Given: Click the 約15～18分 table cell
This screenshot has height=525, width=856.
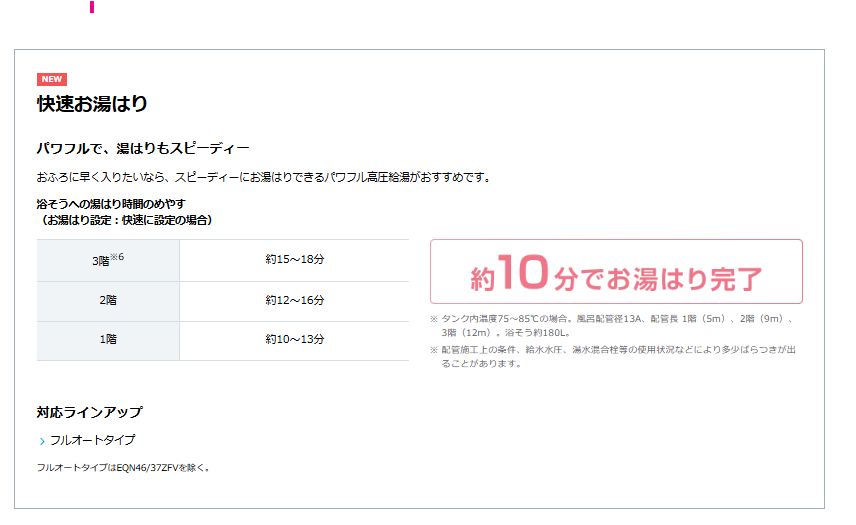Looking at the screenshot, I should pyautogui.click(x=294, y=260).
